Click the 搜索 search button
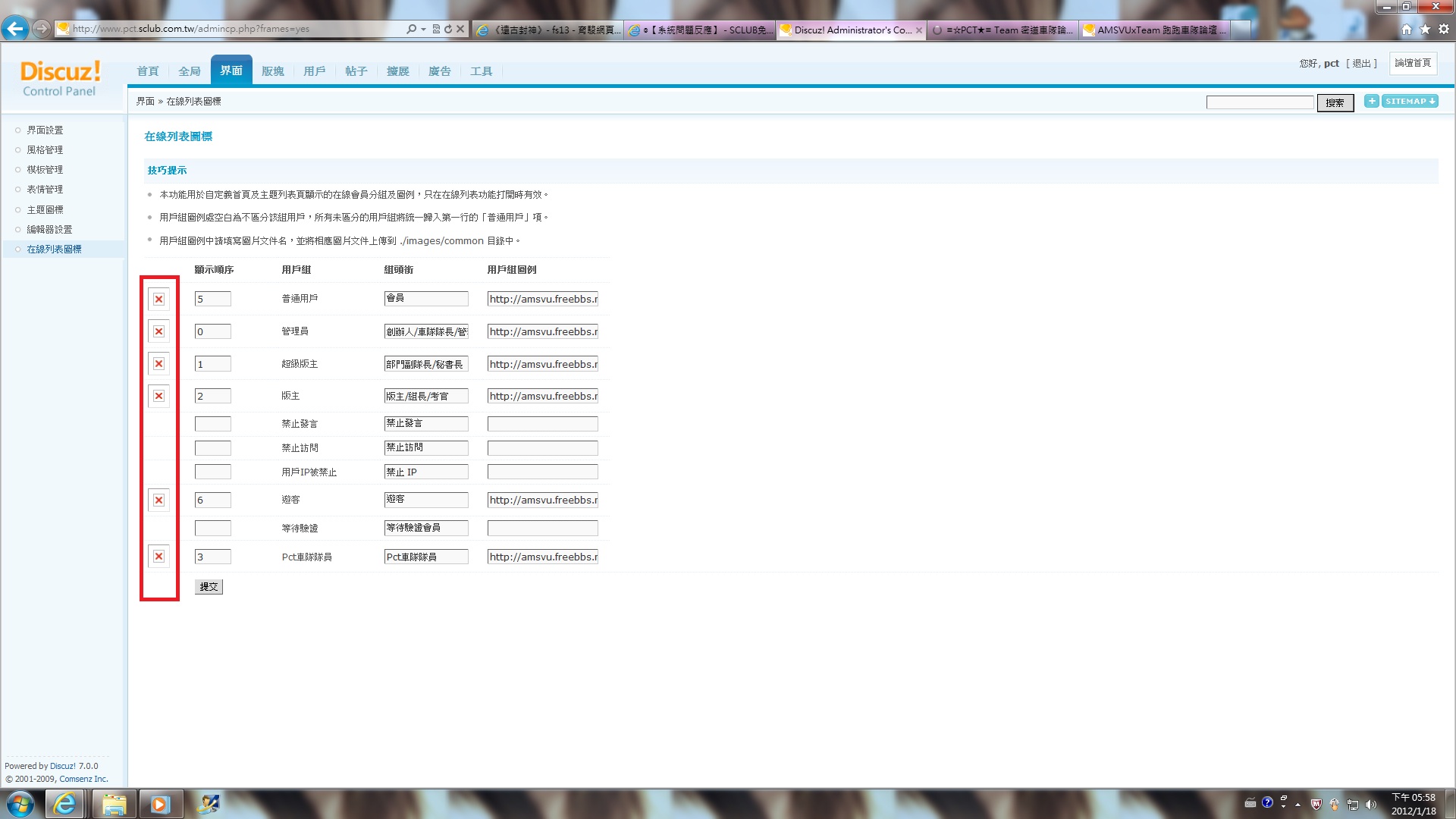 (1335, 102)
